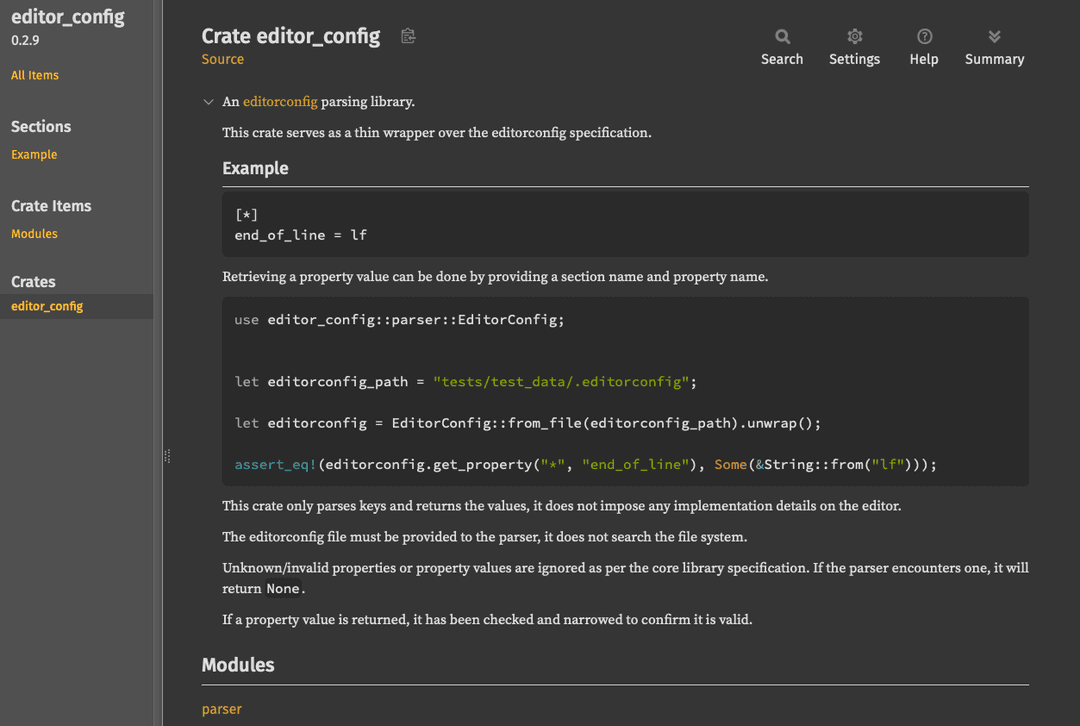This screenshot has width=1080, height=726.
Task: Open Modules under Crate Items sidebar
Action: click(x=34, y=233)
